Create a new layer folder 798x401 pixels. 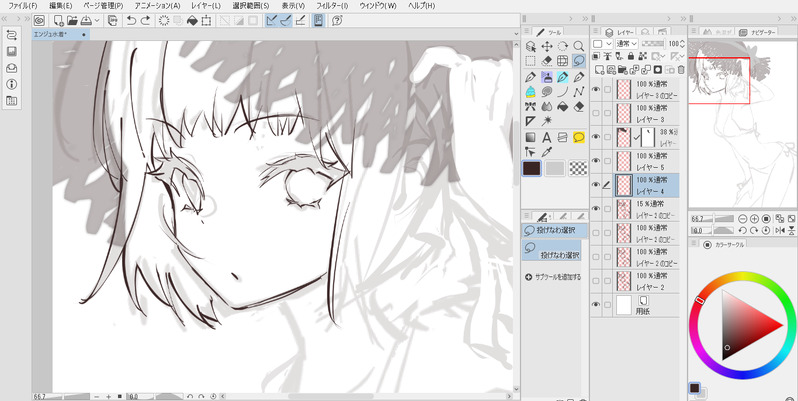click(x=622, y=70)
